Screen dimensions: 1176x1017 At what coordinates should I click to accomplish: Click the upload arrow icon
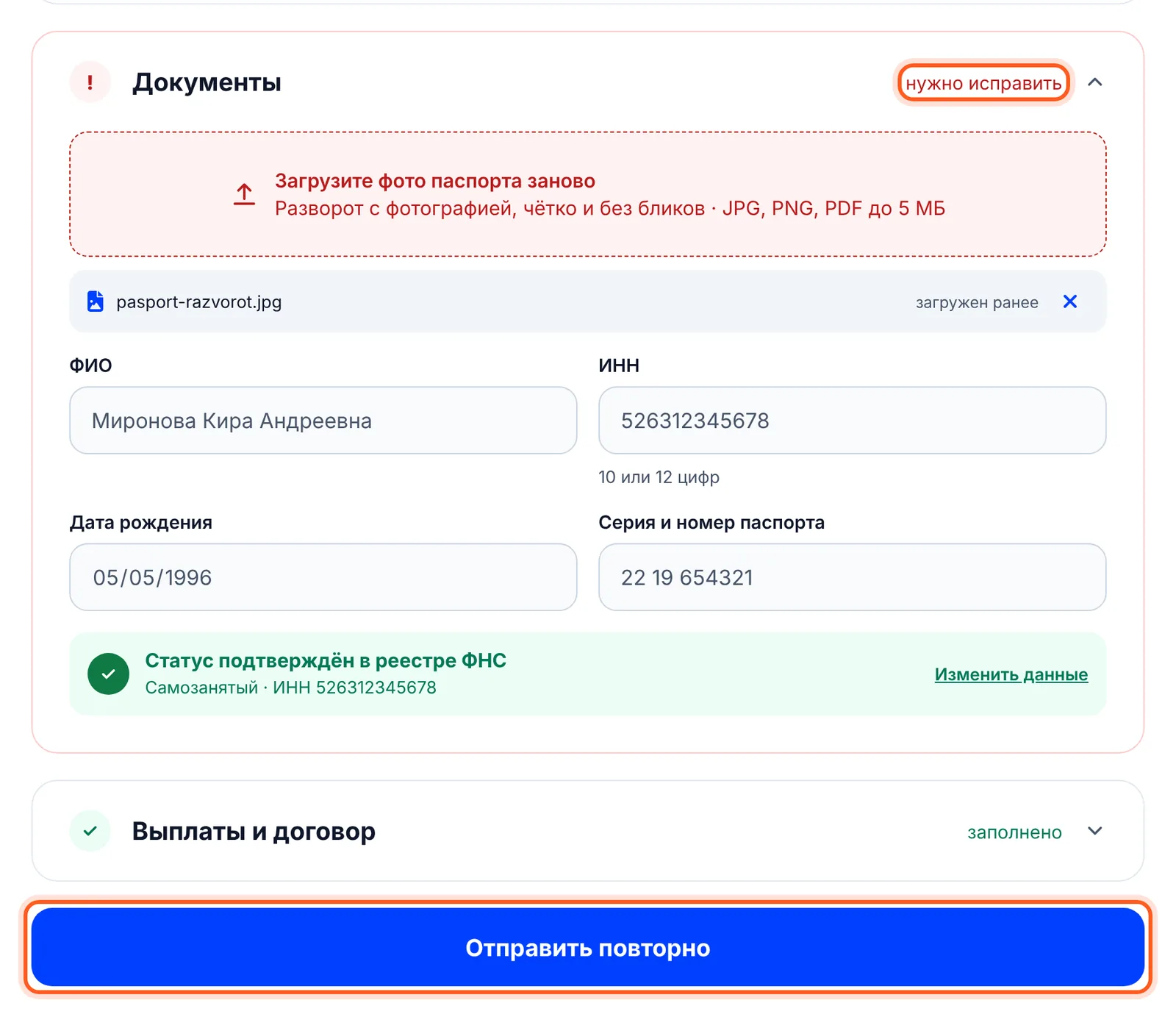244,194
